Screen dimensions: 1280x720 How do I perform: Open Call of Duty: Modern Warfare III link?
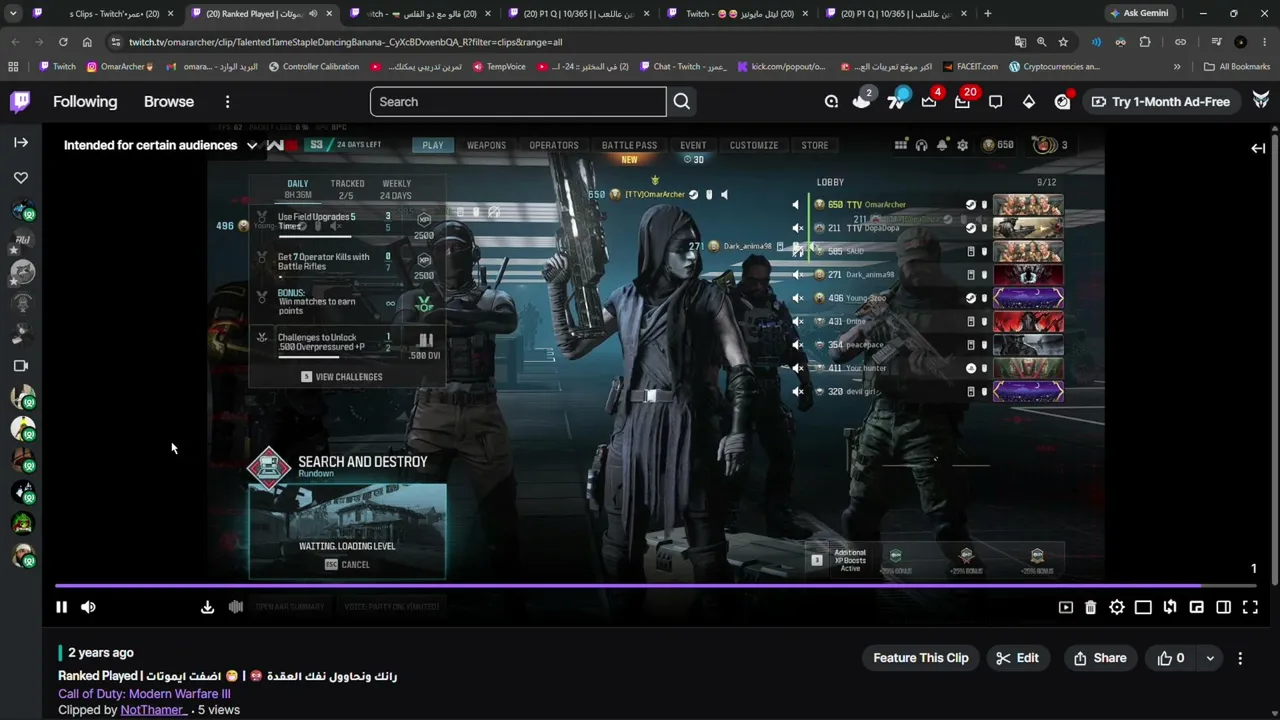pyautogui.click(x=144, y=694)
